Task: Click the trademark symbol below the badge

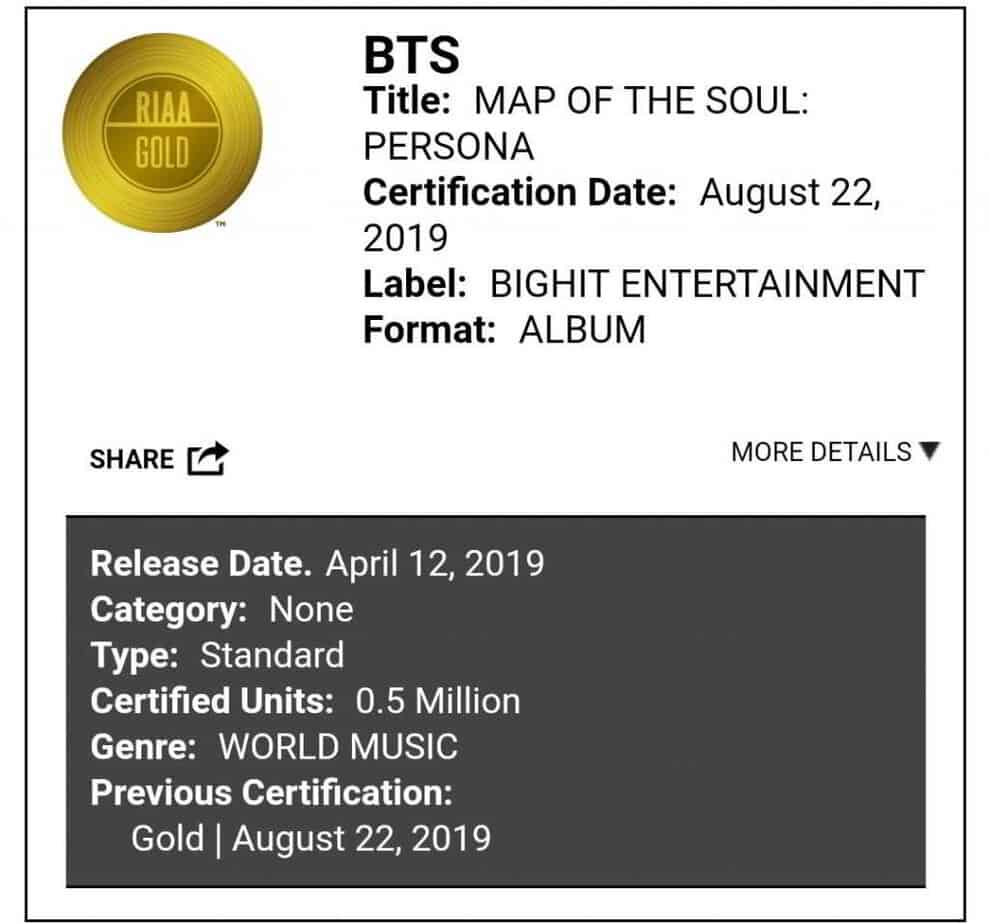Action: pos(221,226)
